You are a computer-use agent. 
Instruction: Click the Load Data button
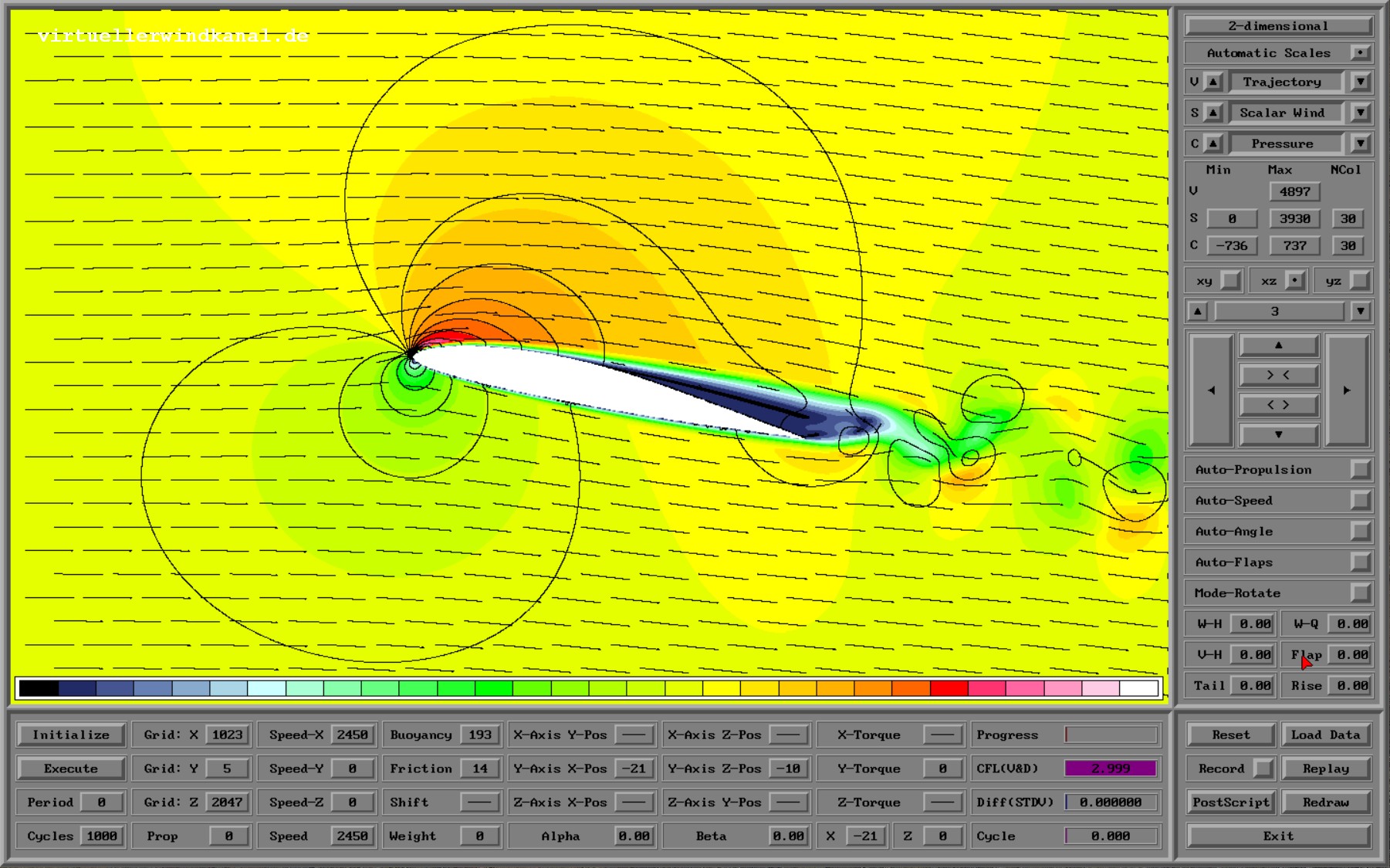pos(1326,735)
